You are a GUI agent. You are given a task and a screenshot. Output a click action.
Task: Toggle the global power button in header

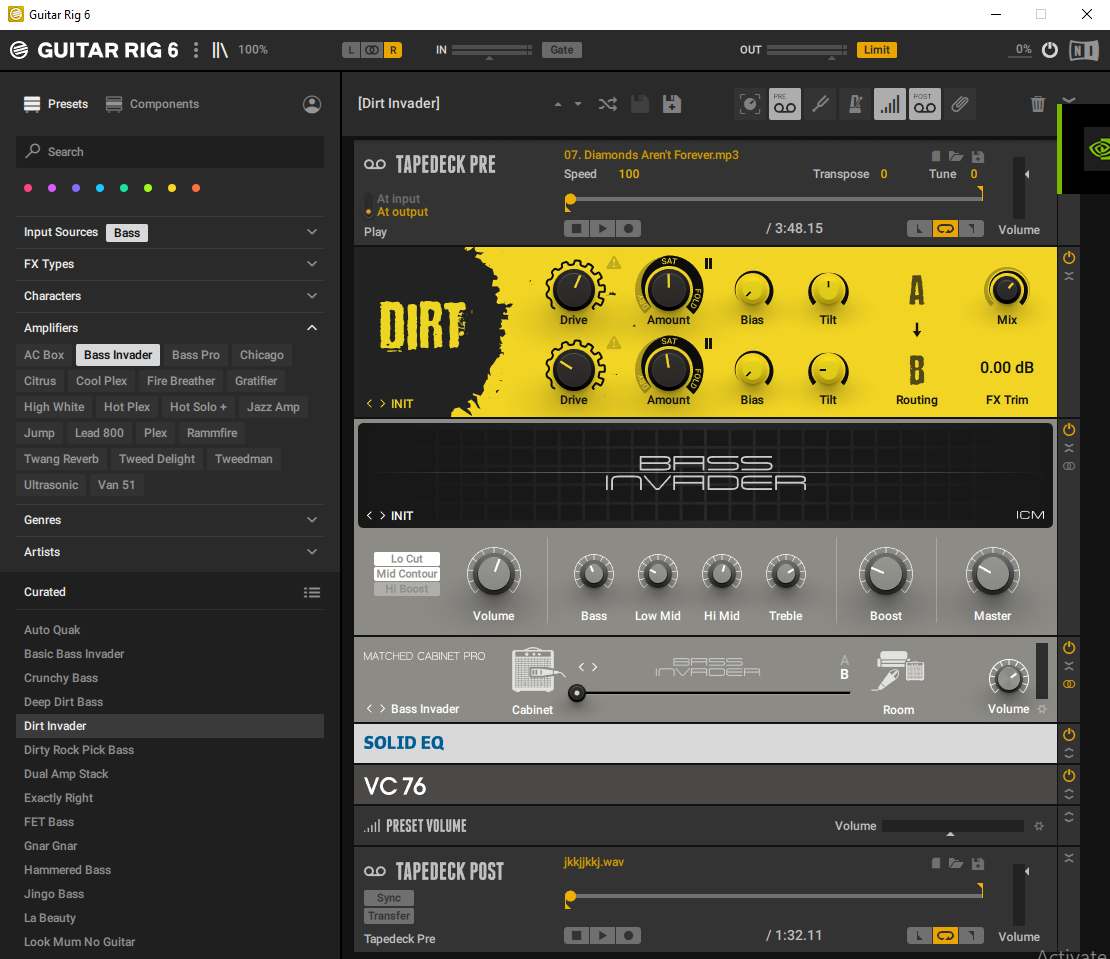tap(1050, 50)
